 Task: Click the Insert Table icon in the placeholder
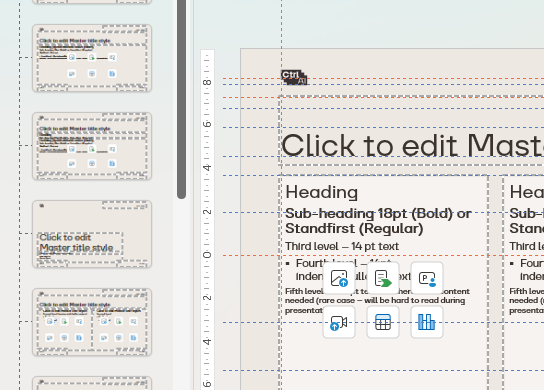(x=383, y=322)
